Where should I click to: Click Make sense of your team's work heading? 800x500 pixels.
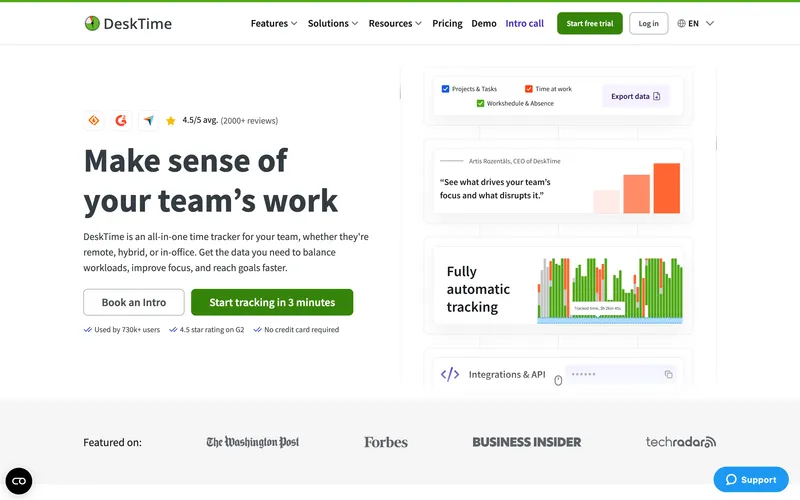[211, 180]
